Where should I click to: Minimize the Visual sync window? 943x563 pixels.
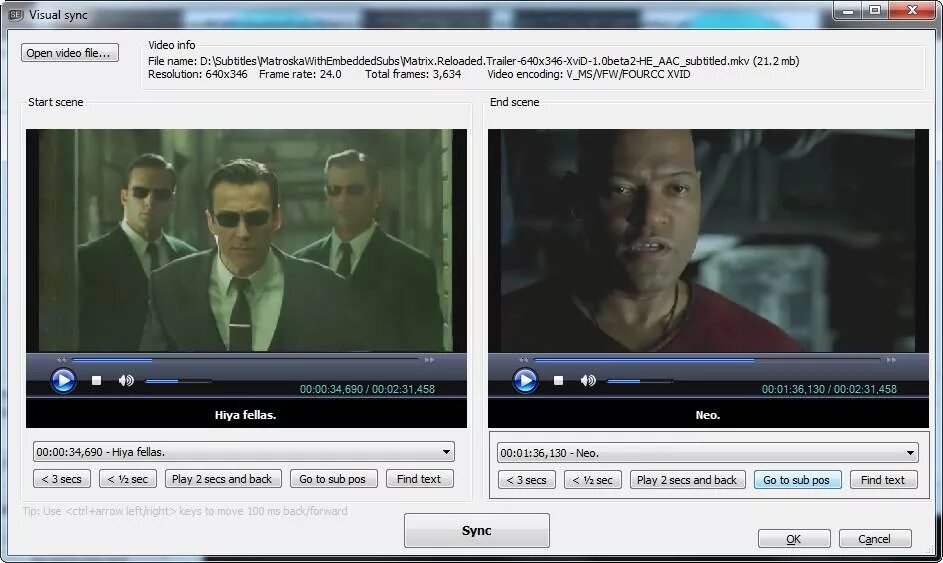click(848, 10)
